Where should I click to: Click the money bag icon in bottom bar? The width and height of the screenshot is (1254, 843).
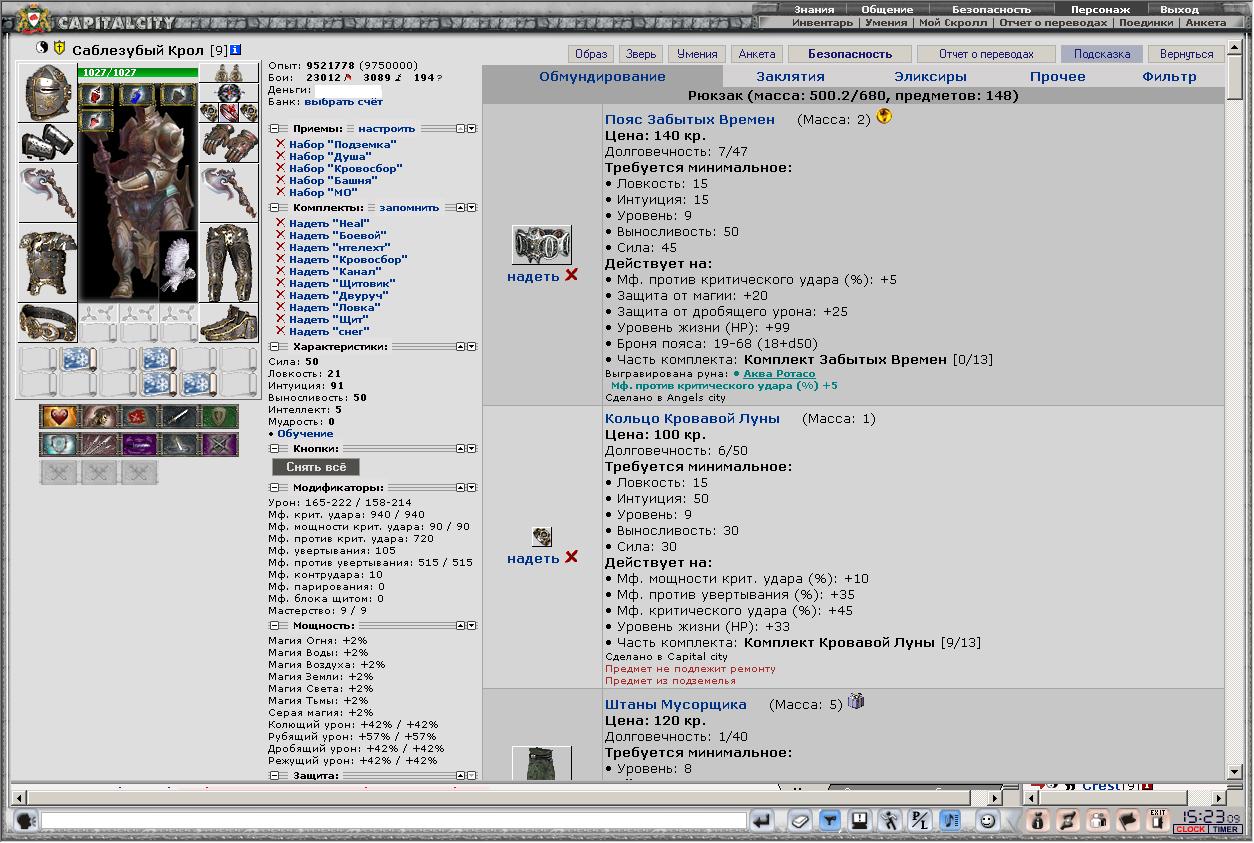1037,820
